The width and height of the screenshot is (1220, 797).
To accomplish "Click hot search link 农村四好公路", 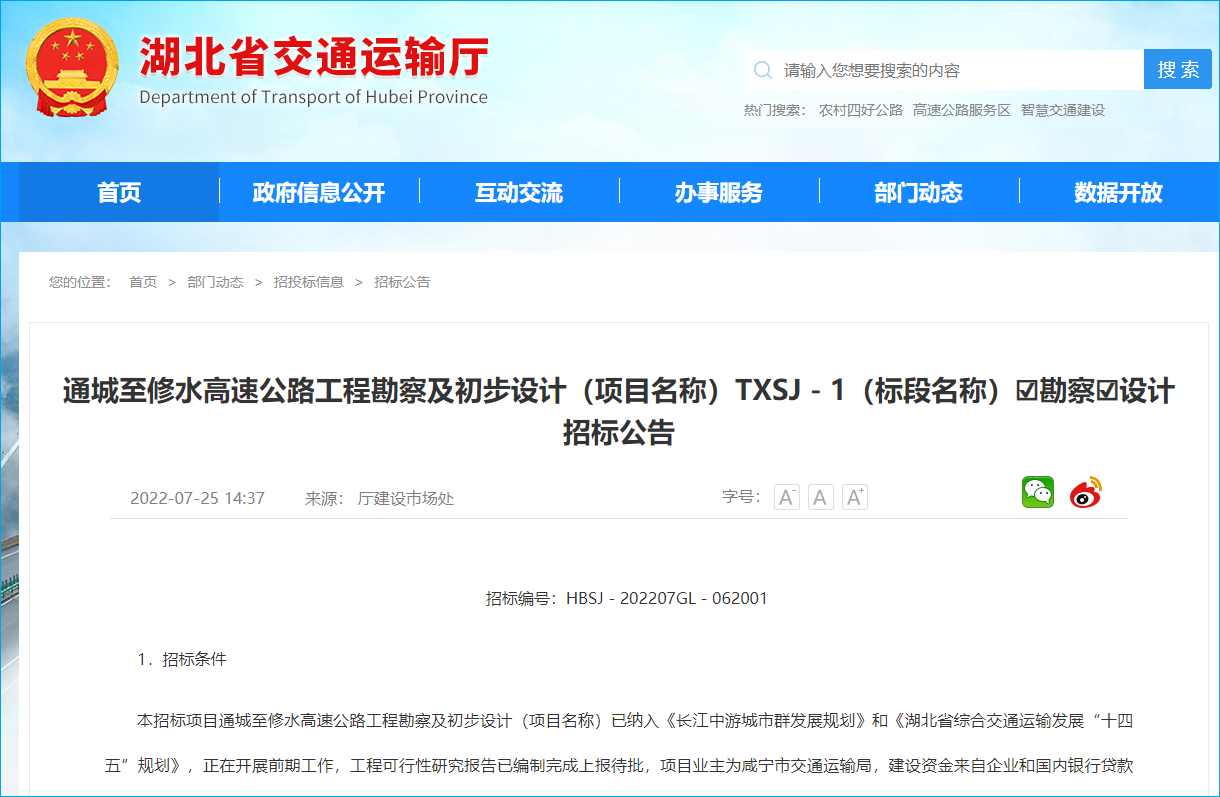I will pyautogui.click(x=860, y=110).
